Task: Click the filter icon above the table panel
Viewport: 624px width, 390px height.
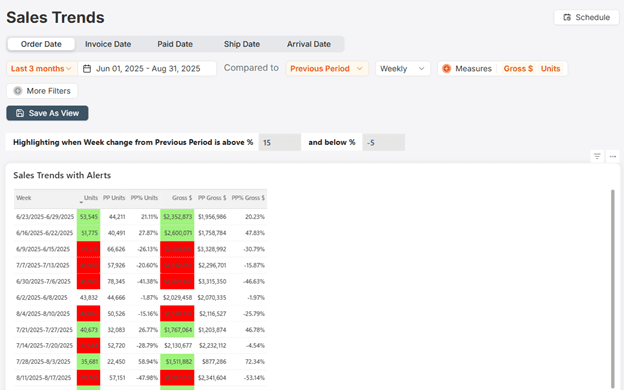Action: tap(597, 156)
